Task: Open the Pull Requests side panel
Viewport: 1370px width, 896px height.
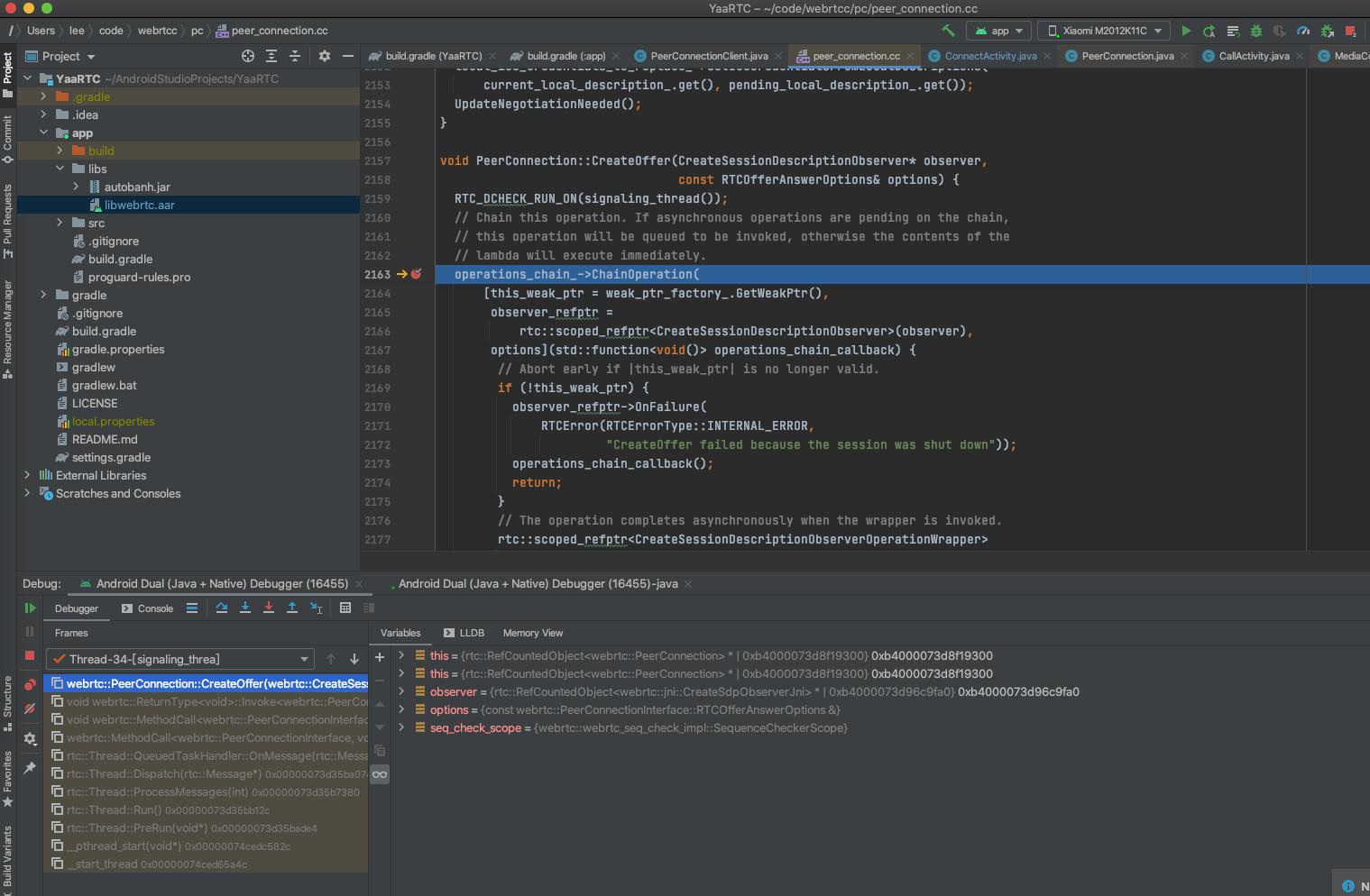Action: point(8,221)
